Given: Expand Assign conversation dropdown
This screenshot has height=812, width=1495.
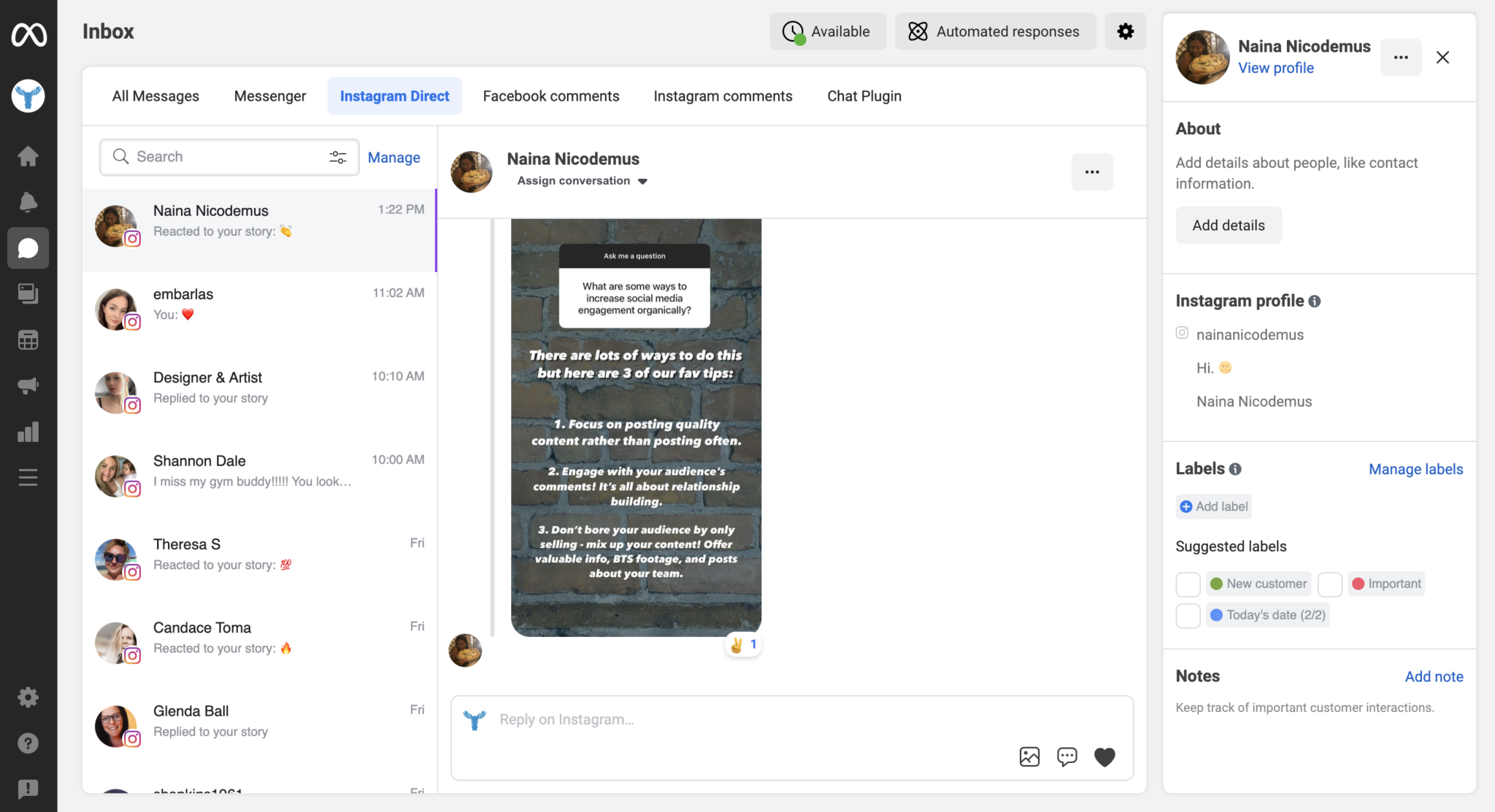Looking at the screenshot, I should coord(583,181).
